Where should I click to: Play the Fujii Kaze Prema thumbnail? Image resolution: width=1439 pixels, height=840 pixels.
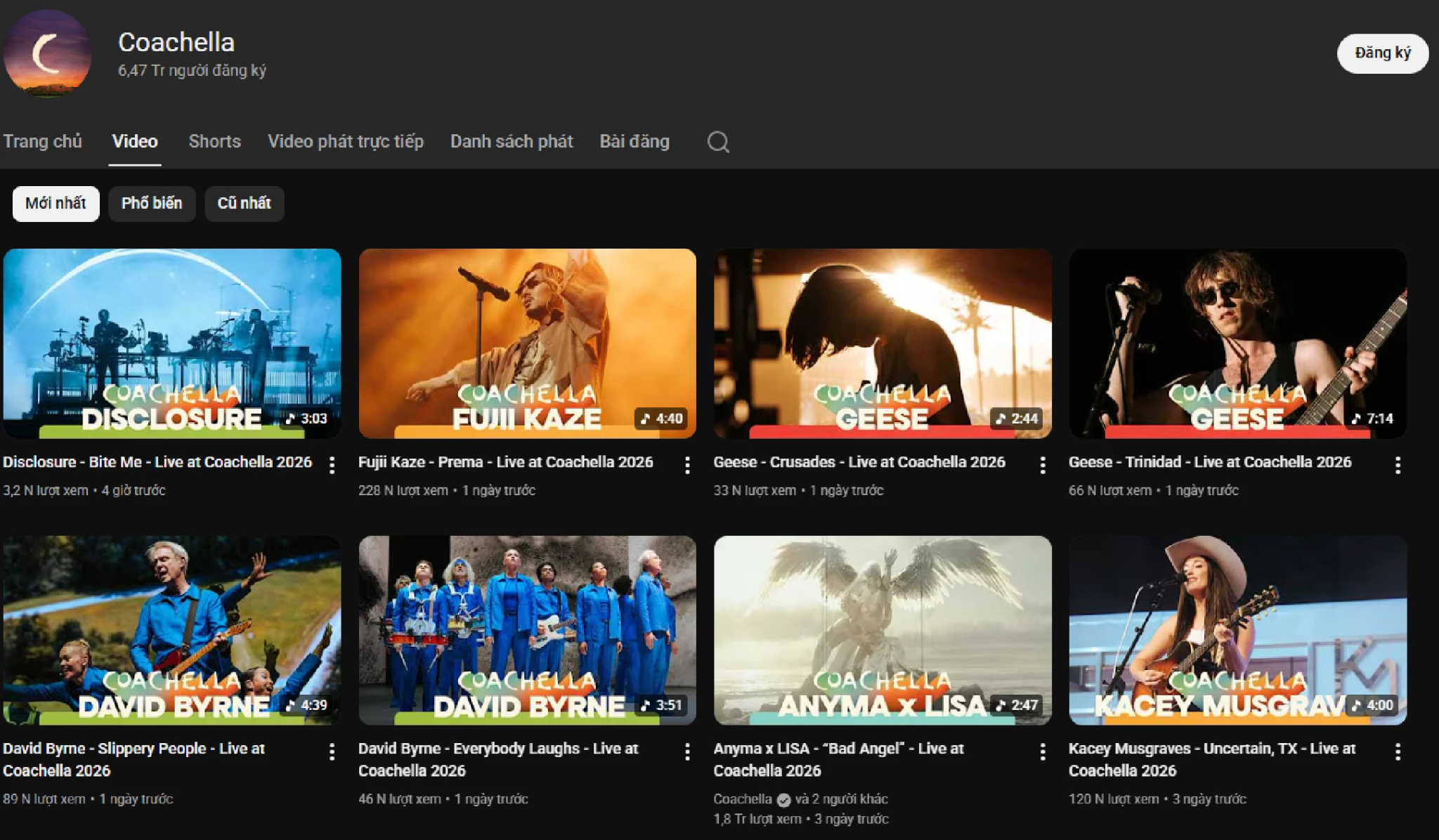point(527,343)
